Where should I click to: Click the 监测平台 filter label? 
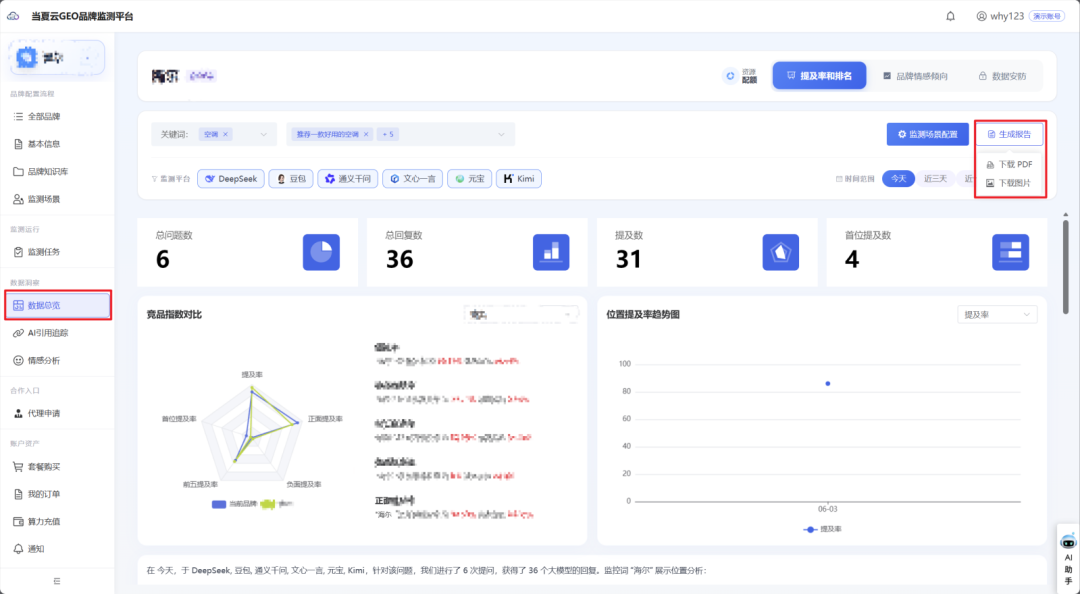pyautogui.click(x=170, y=179)
